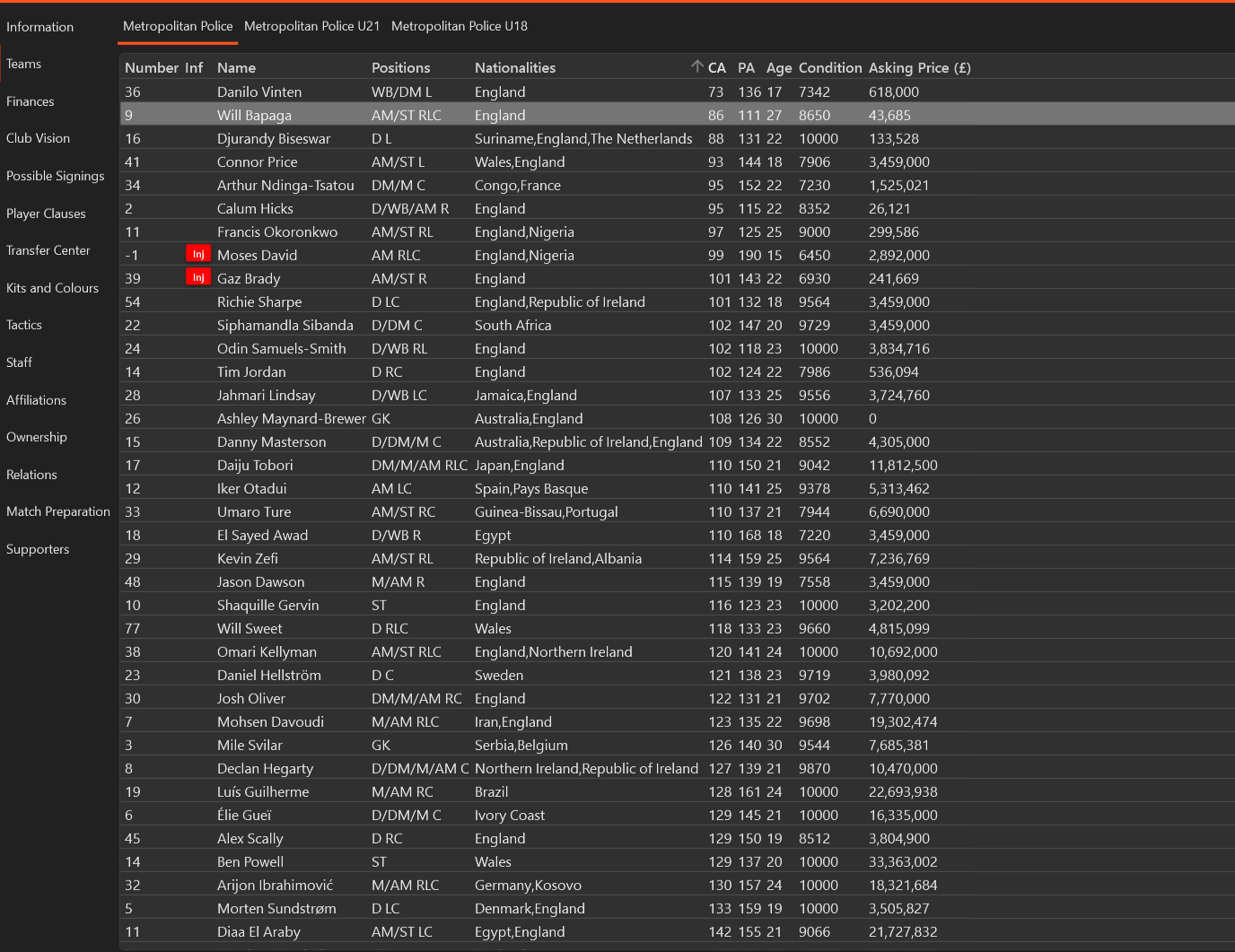
Task: Click Daiju Tobori asking price 11,812,500
Action: [x=903, y=465]
